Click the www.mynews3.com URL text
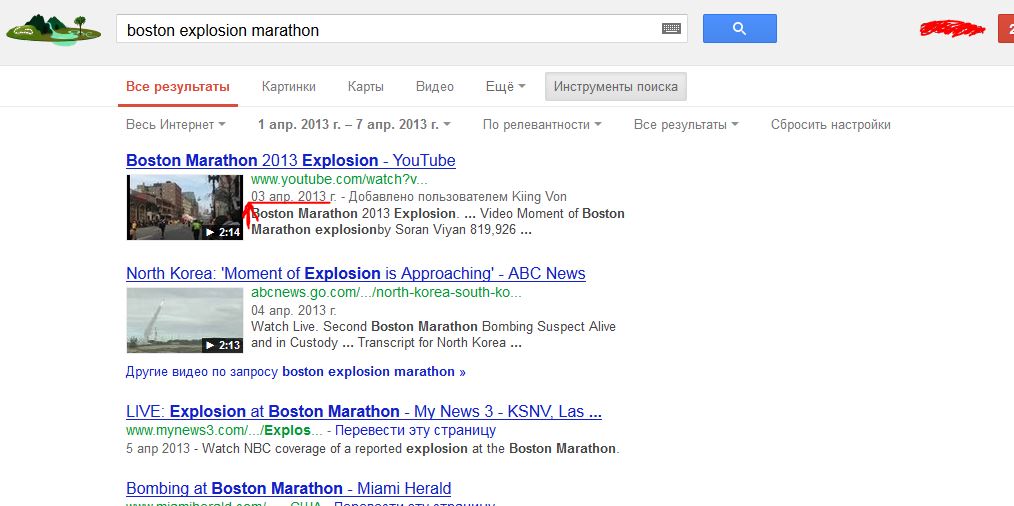 coord(224,430)
